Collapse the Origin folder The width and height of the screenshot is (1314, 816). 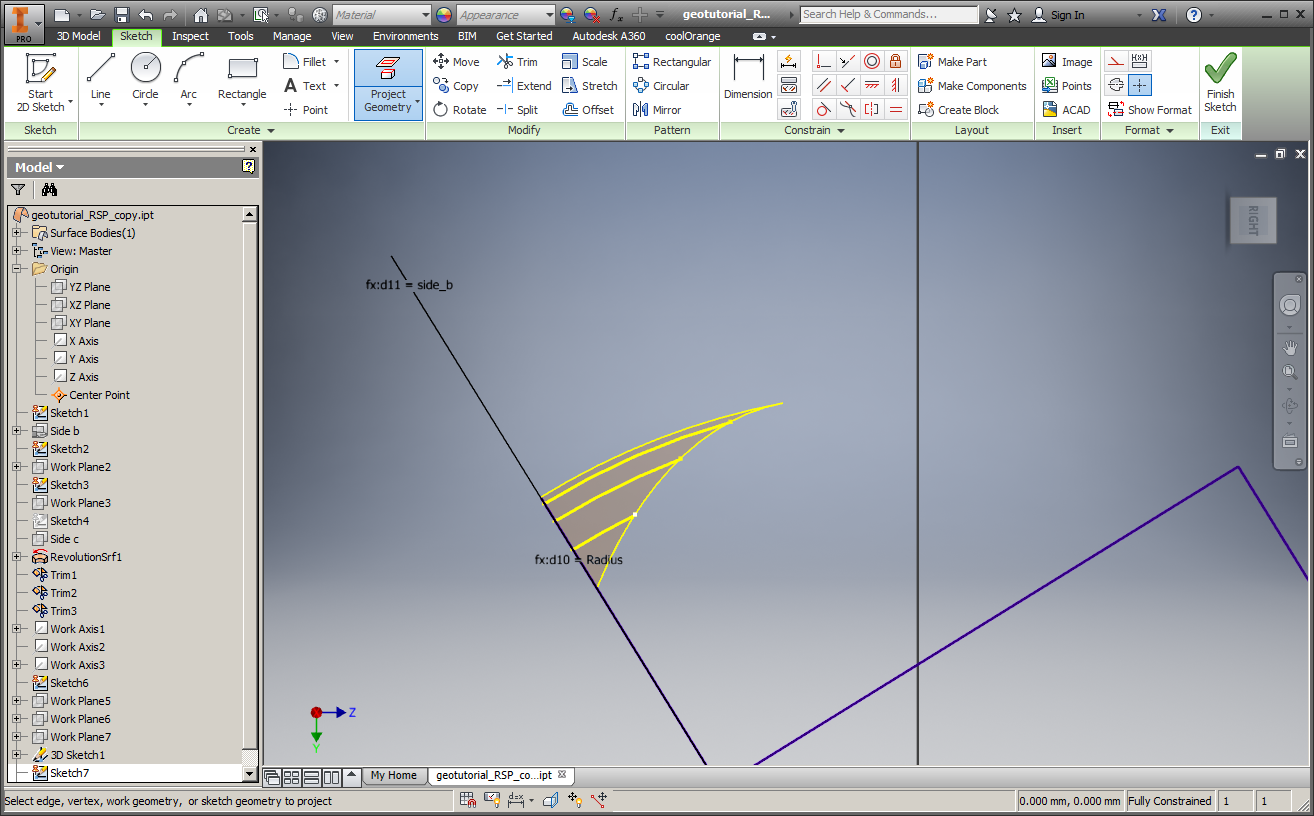point(17,269)
